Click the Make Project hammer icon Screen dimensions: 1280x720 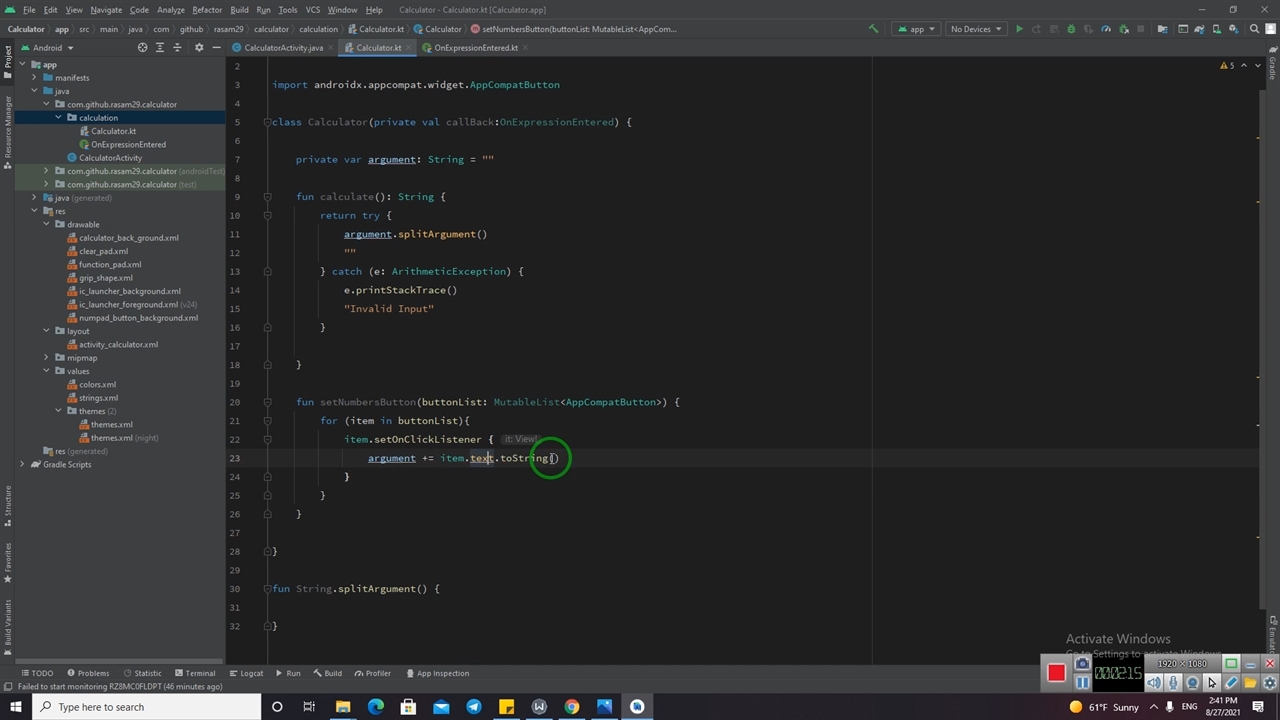point(873,29)
